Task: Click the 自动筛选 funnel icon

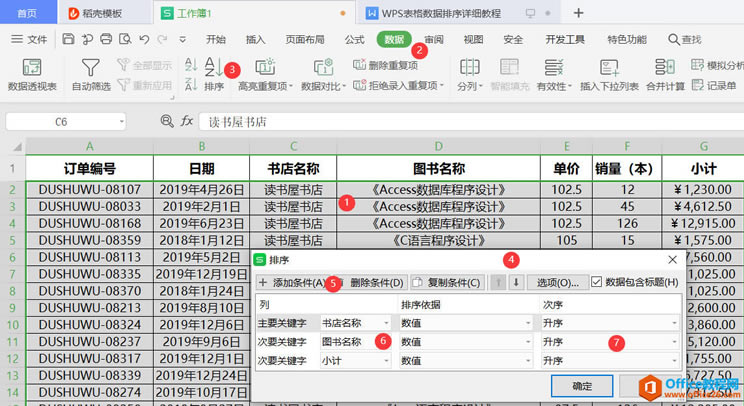Action: [x=91, y=67]
